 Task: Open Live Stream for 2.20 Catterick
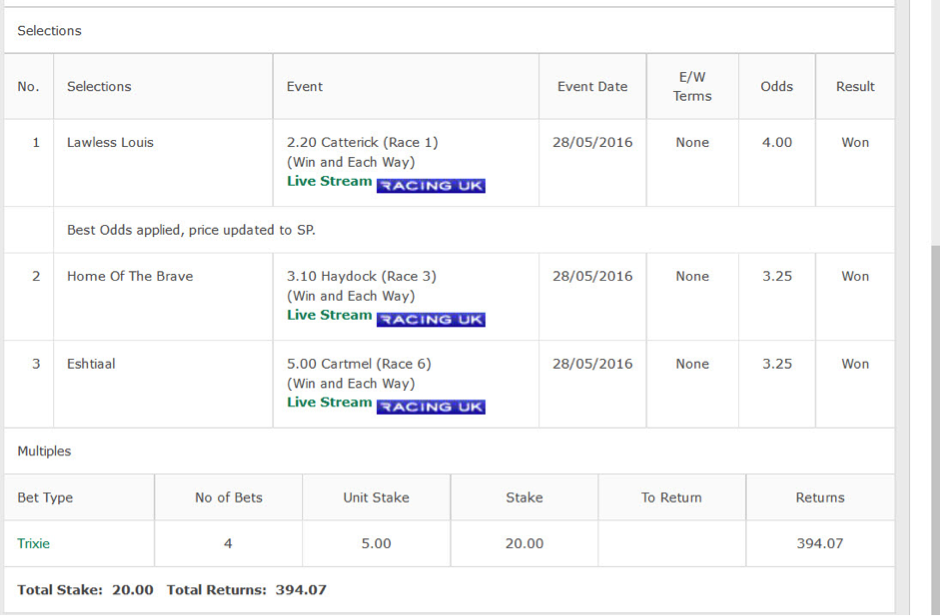329,181
